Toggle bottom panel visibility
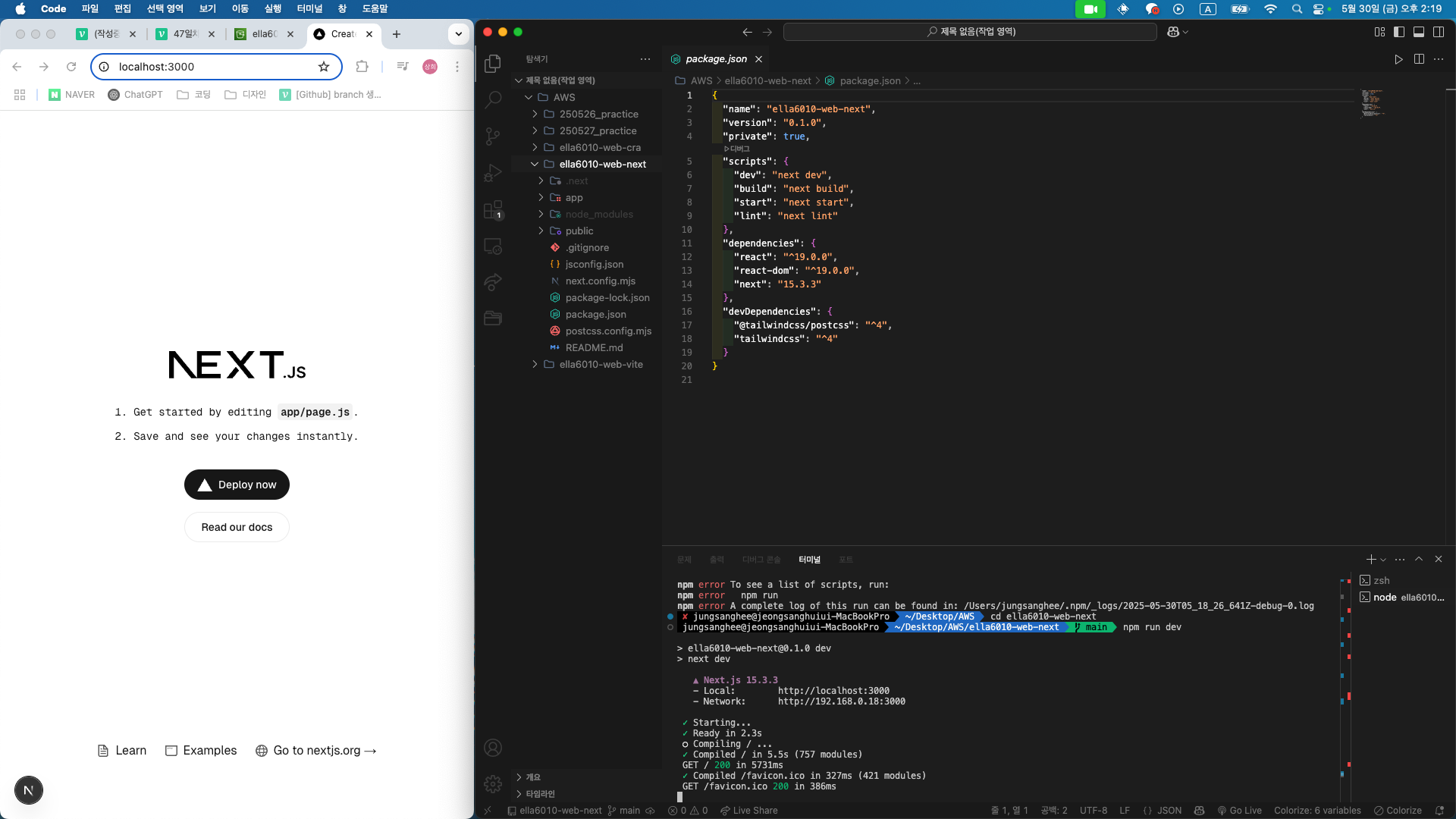Viewport: 1456px width, 819px height. tap(1419, 32)
